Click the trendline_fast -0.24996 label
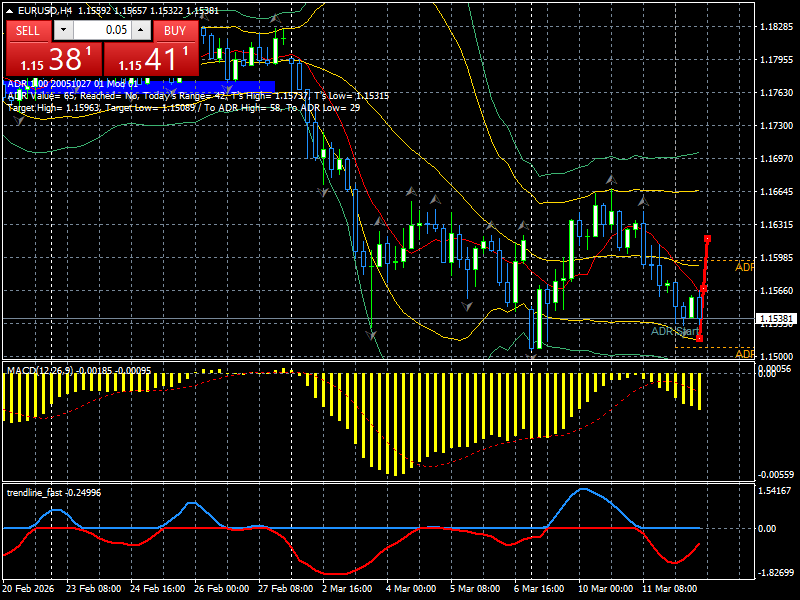The height and width of the screenshot is (600, 800). coord(54,493)
